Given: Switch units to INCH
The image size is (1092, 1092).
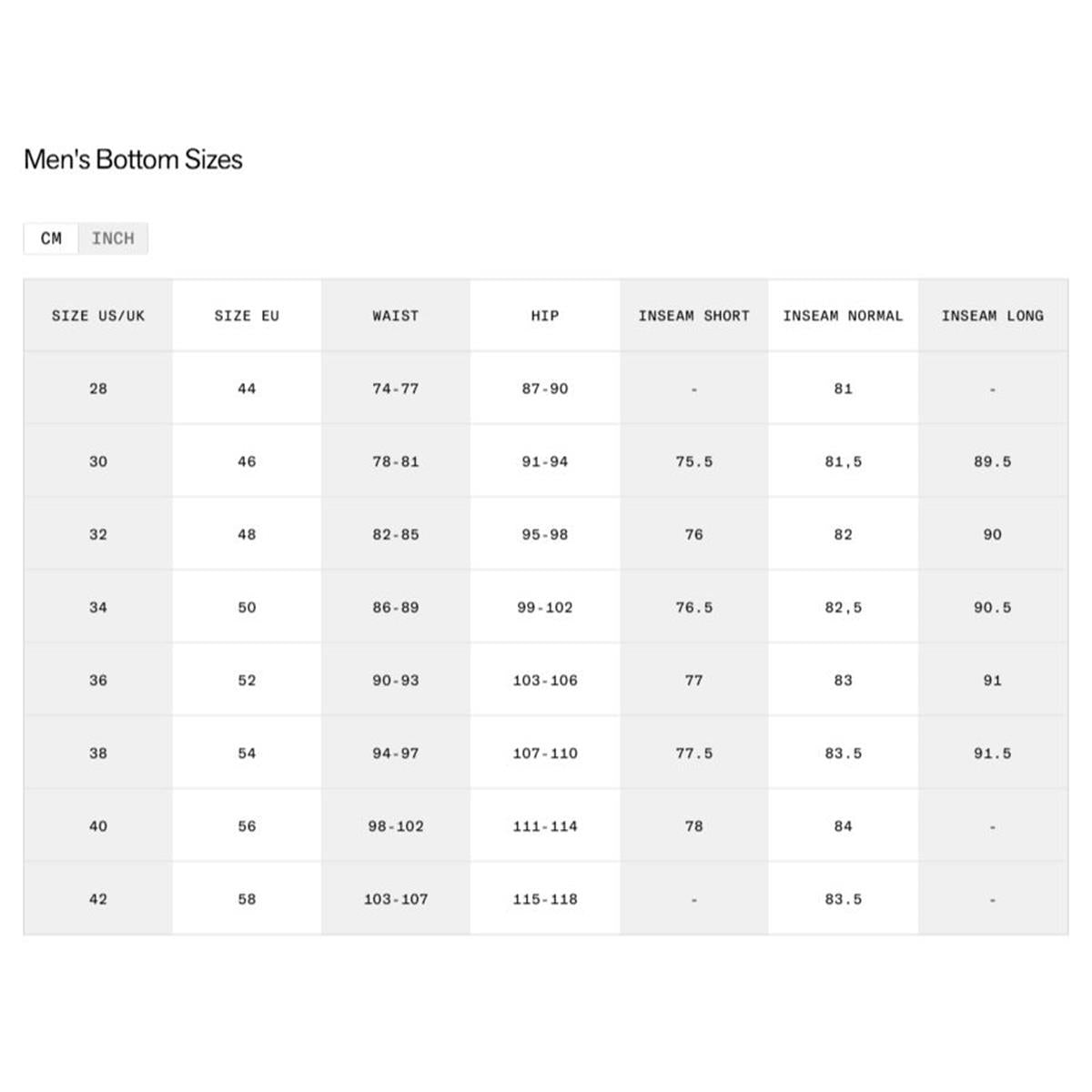Looking at the screenshot, I should (113, 238).
